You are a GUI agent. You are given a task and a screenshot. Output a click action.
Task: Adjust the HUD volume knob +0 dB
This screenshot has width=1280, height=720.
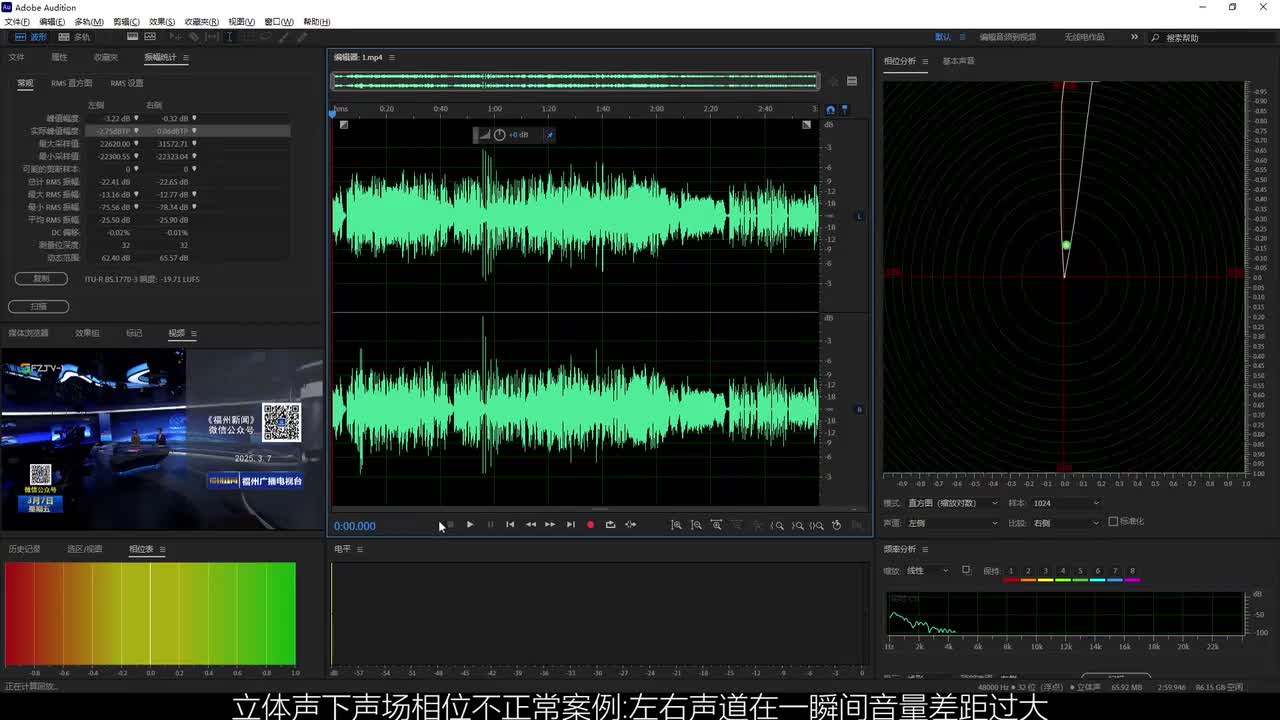click(x=500, y=135)
